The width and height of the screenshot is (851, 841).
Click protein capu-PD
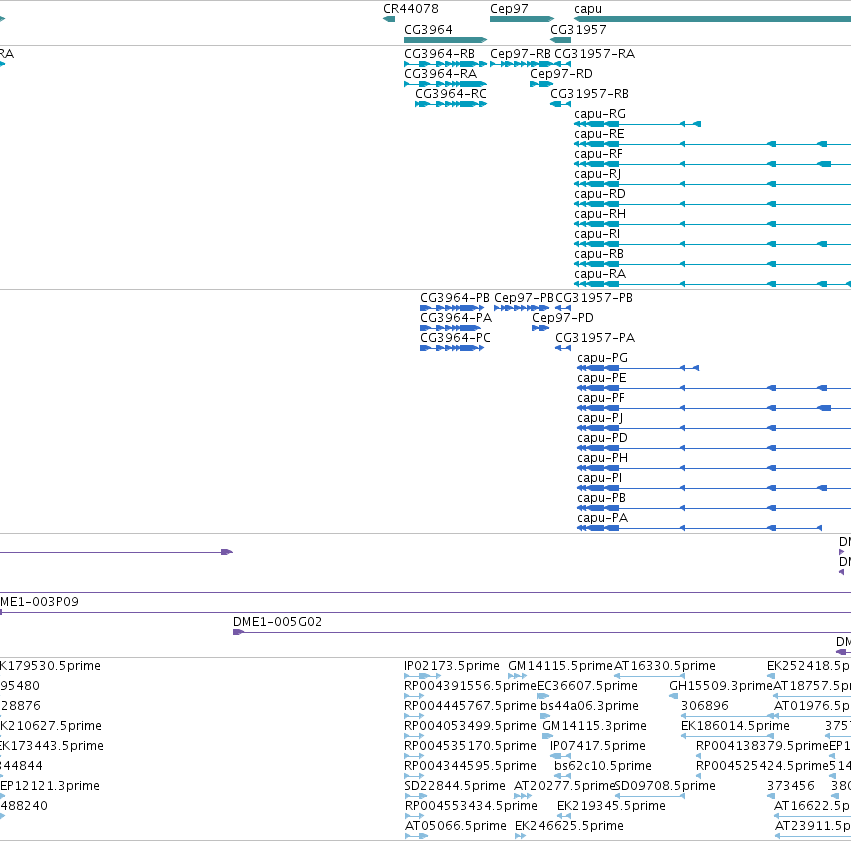602,438
